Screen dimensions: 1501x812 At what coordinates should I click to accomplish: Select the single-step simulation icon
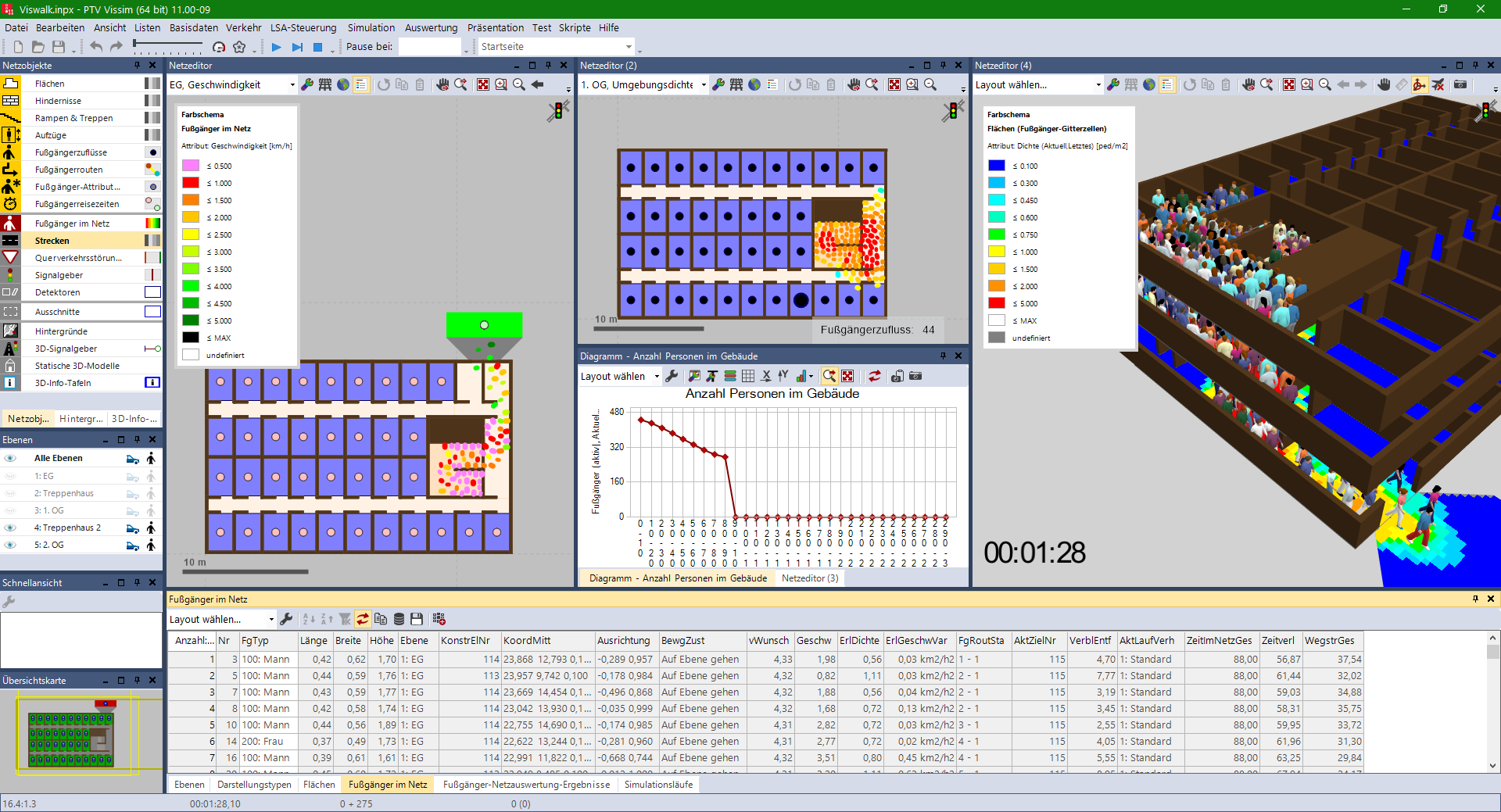297,47
